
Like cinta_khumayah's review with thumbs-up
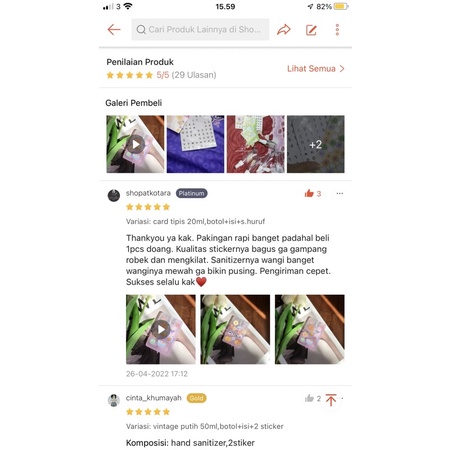pyautogui.click(x=309, y=398)
